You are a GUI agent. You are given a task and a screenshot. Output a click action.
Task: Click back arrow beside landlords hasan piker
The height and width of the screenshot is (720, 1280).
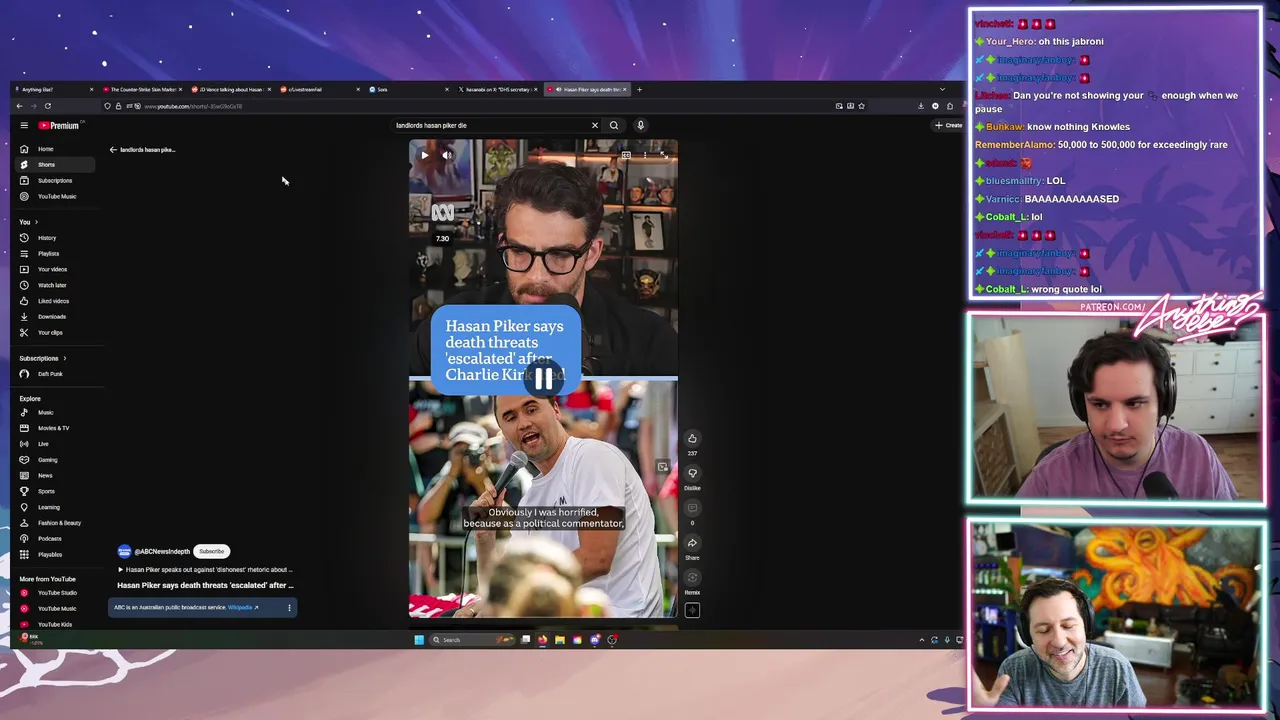pos(113,150)
